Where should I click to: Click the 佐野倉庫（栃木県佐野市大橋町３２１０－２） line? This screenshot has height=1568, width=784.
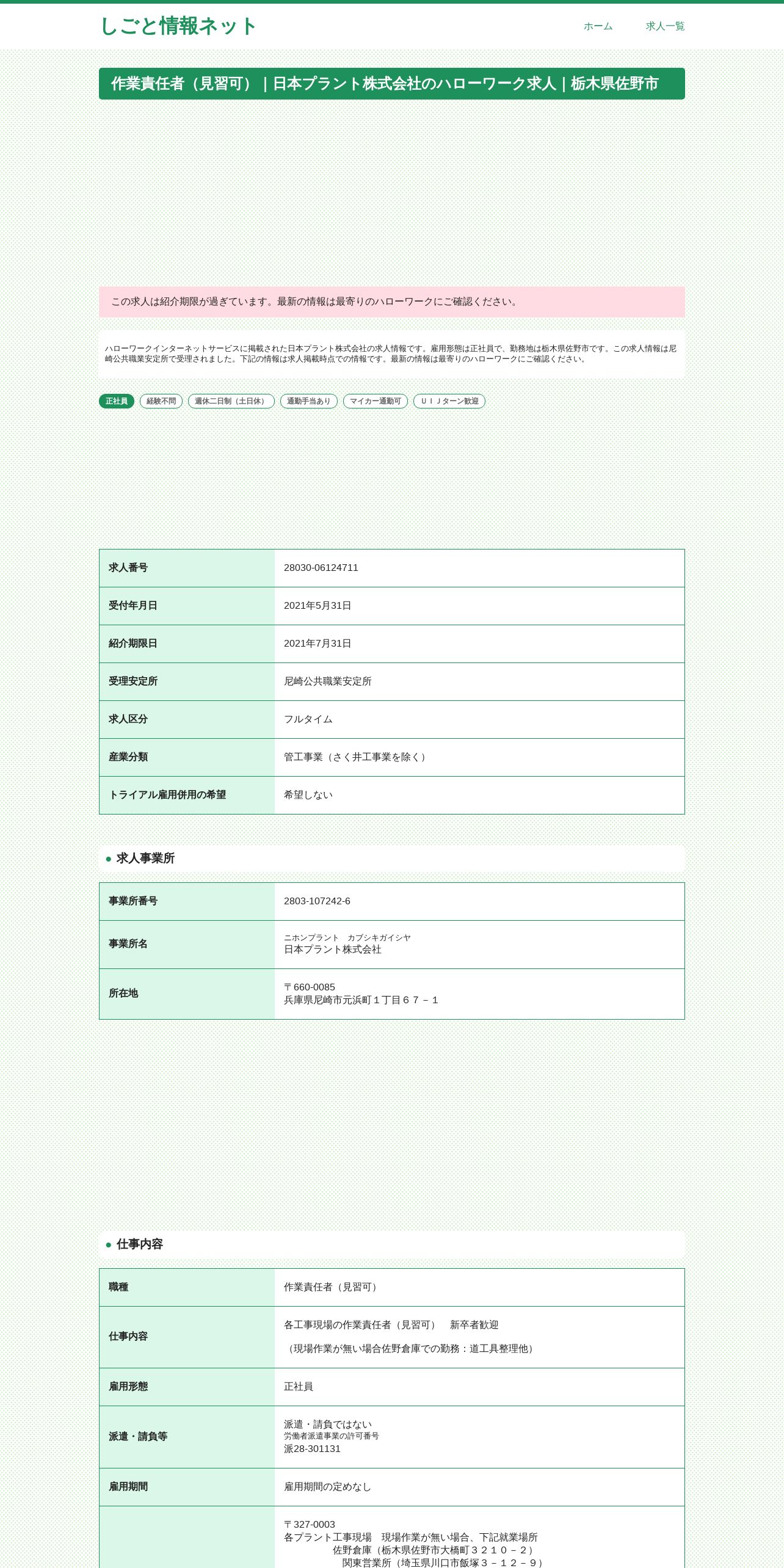click(x=435, y=1550)
